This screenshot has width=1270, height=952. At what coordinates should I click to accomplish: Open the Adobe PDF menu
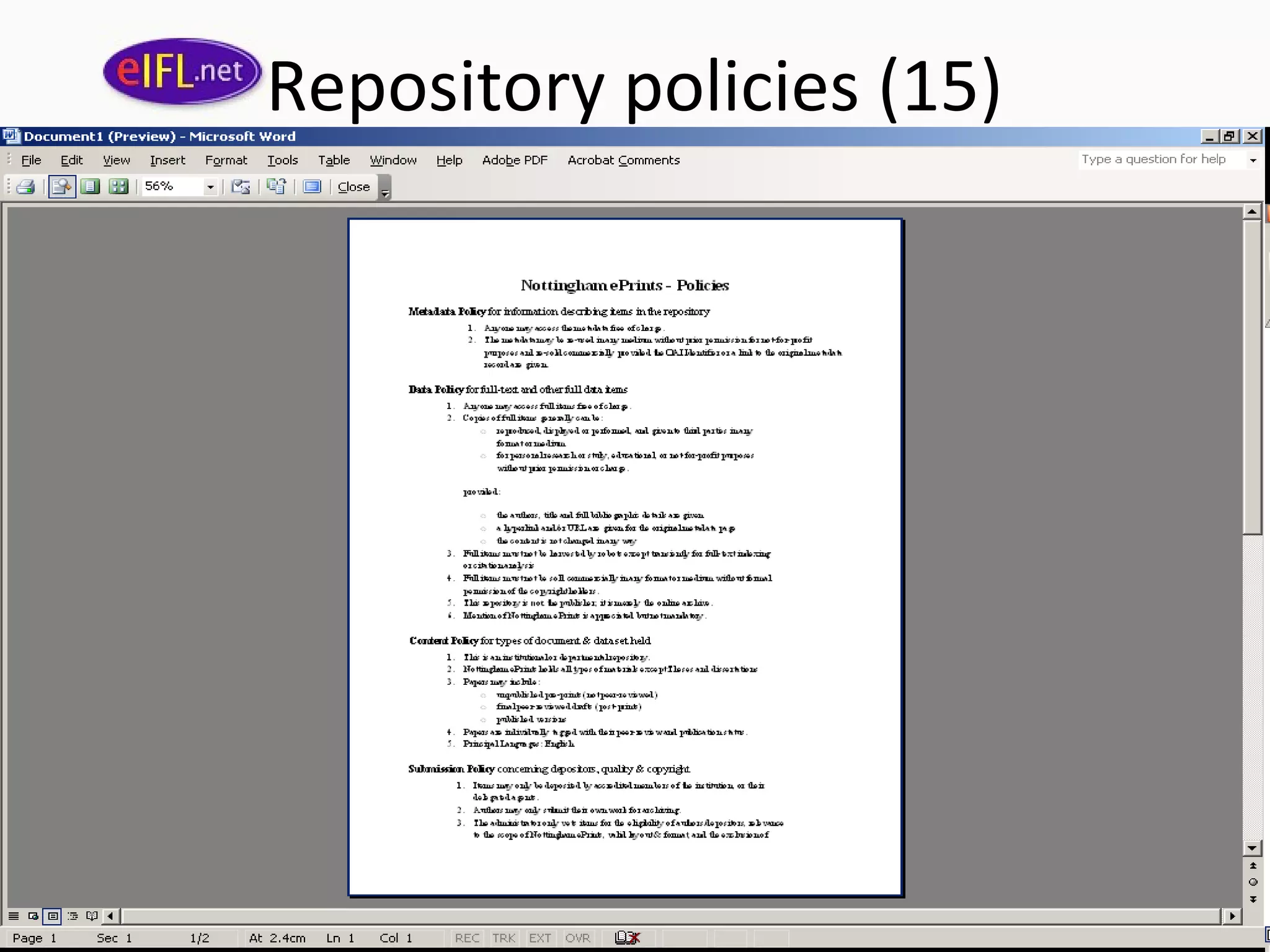point(515,160)
